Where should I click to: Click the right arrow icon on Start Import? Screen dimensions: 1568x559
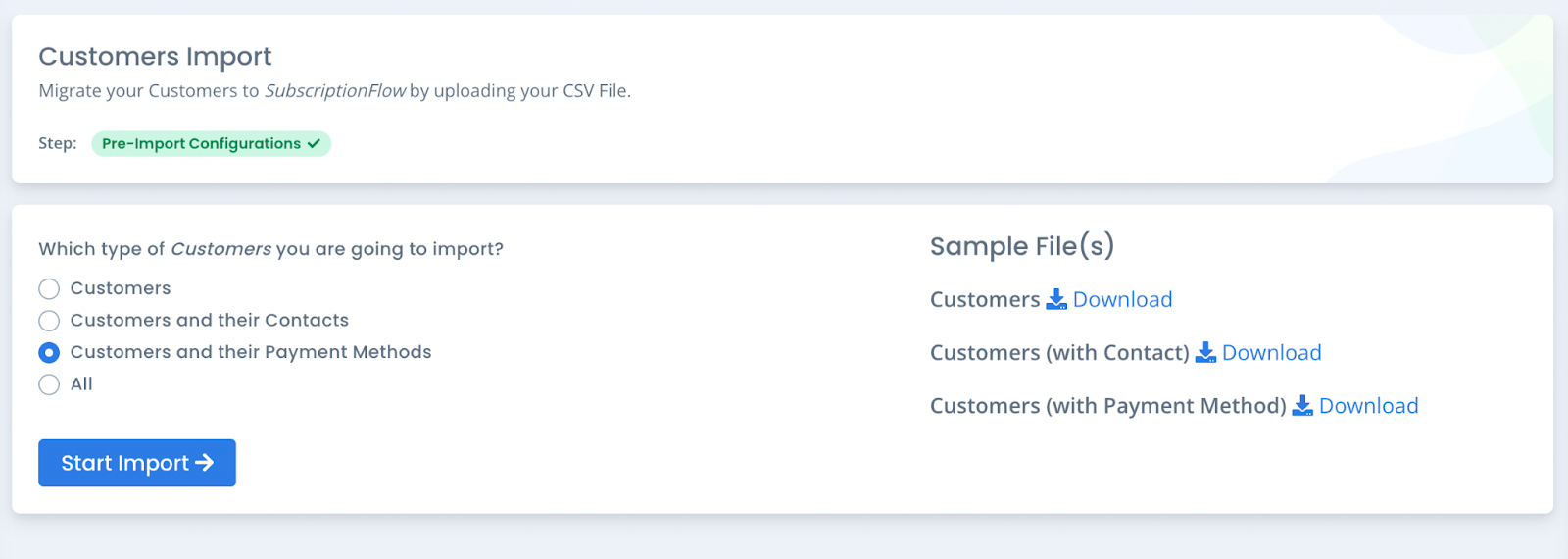204,463
